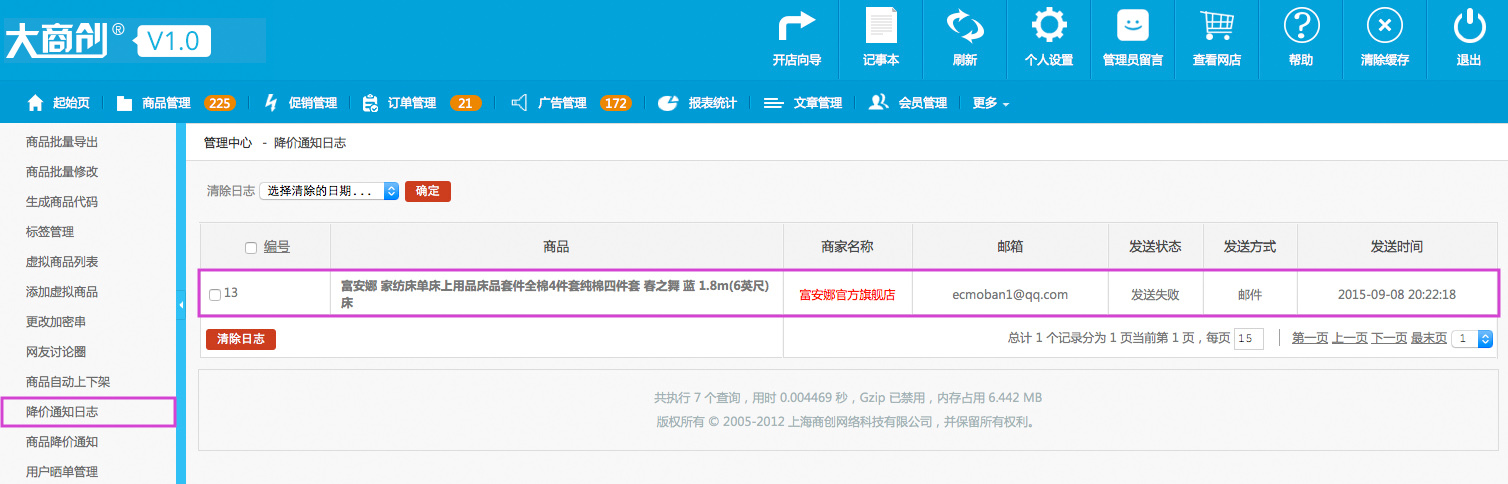The image size is (1508, 484).
Task: Collapse the left sidebar using the arrow handle
Action: coord(181,304)
